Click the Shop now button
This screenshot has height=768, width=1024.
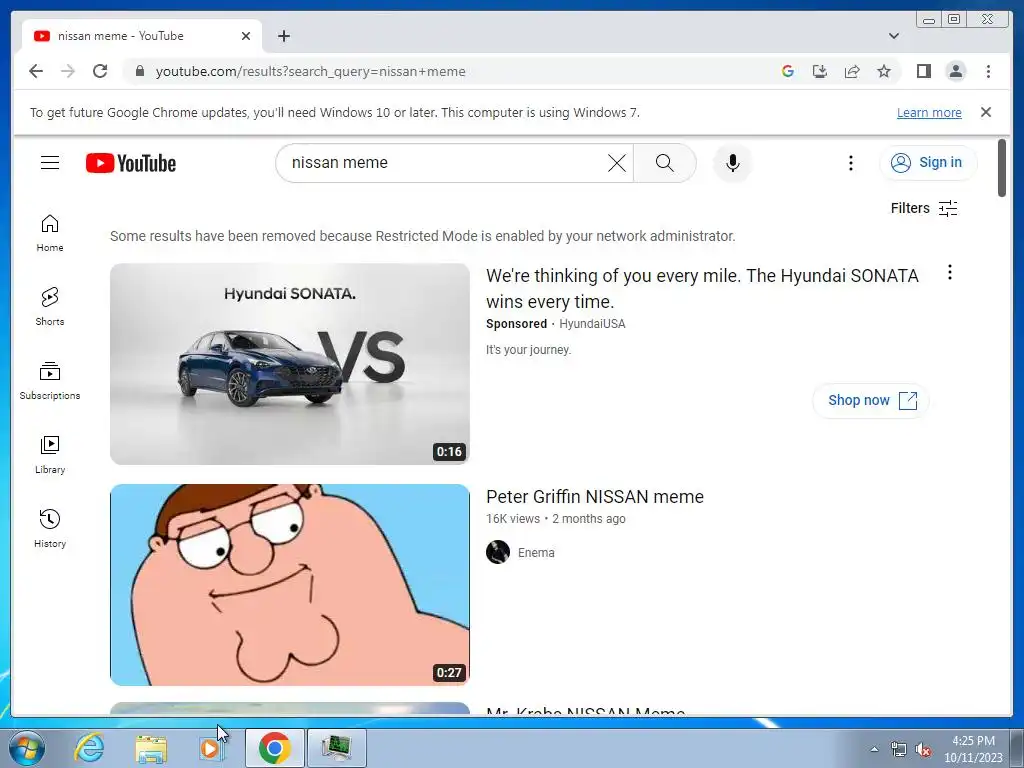(871, 400)
